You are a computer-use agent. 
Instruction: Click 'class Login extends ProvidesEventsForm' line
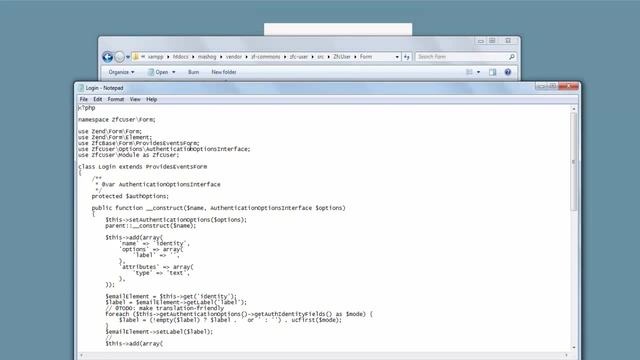[x=143, y=167]
